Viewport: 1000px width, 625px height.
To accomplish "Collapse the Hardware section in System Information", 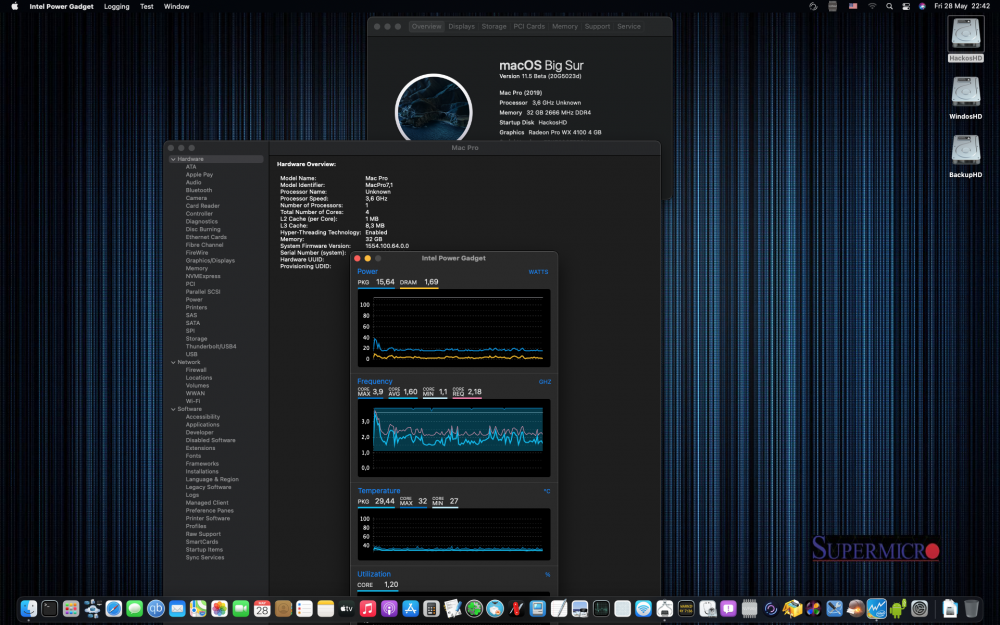I will 173,159.
